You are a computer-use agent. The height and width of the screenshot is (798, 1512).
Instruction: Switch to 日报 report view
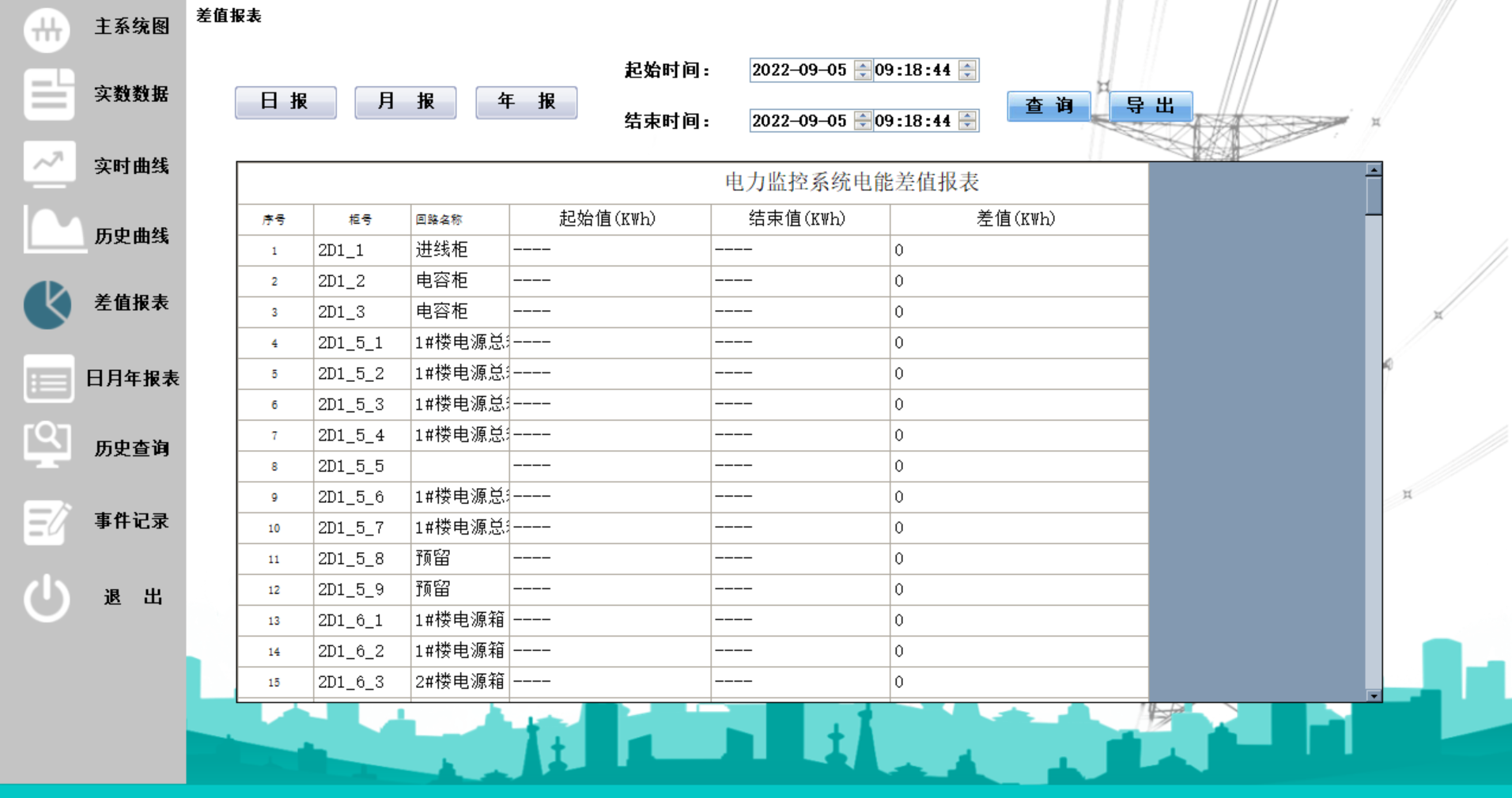coord(285,101)
